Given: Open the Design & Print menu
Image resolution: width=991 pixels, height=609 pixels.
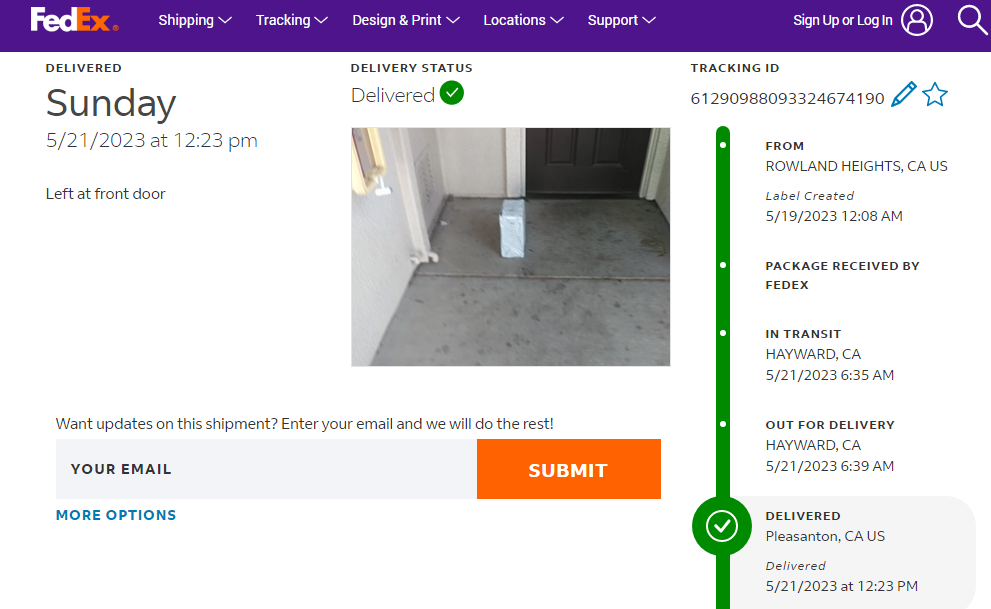Looking at the screenshot, I should (406, 20).
